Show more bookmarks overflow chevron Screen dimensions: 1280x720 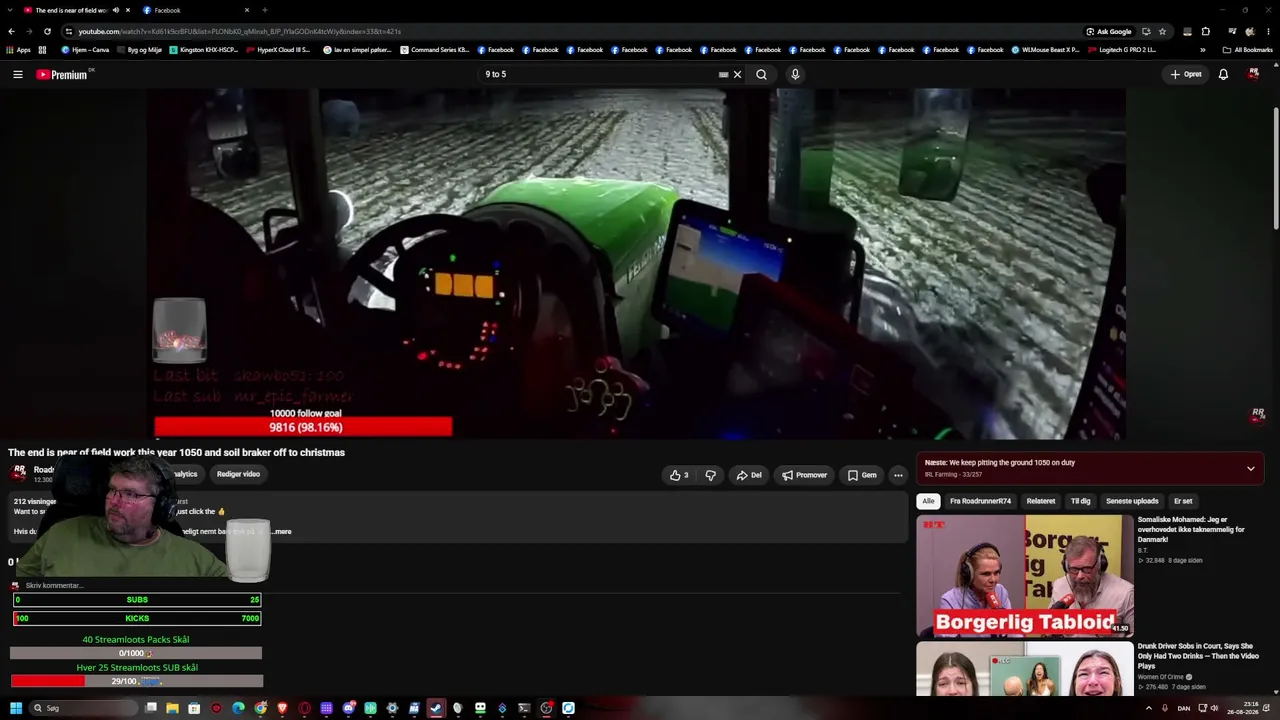1202,50
